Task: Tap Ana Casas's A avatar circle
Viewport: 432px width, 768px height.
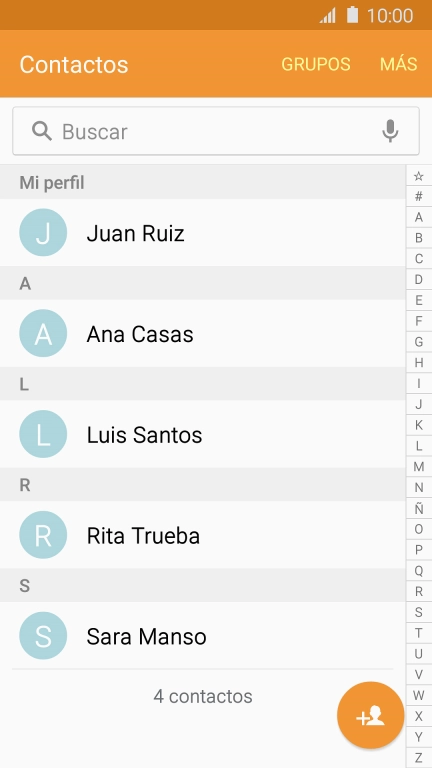Action: [x=43, y=333]
